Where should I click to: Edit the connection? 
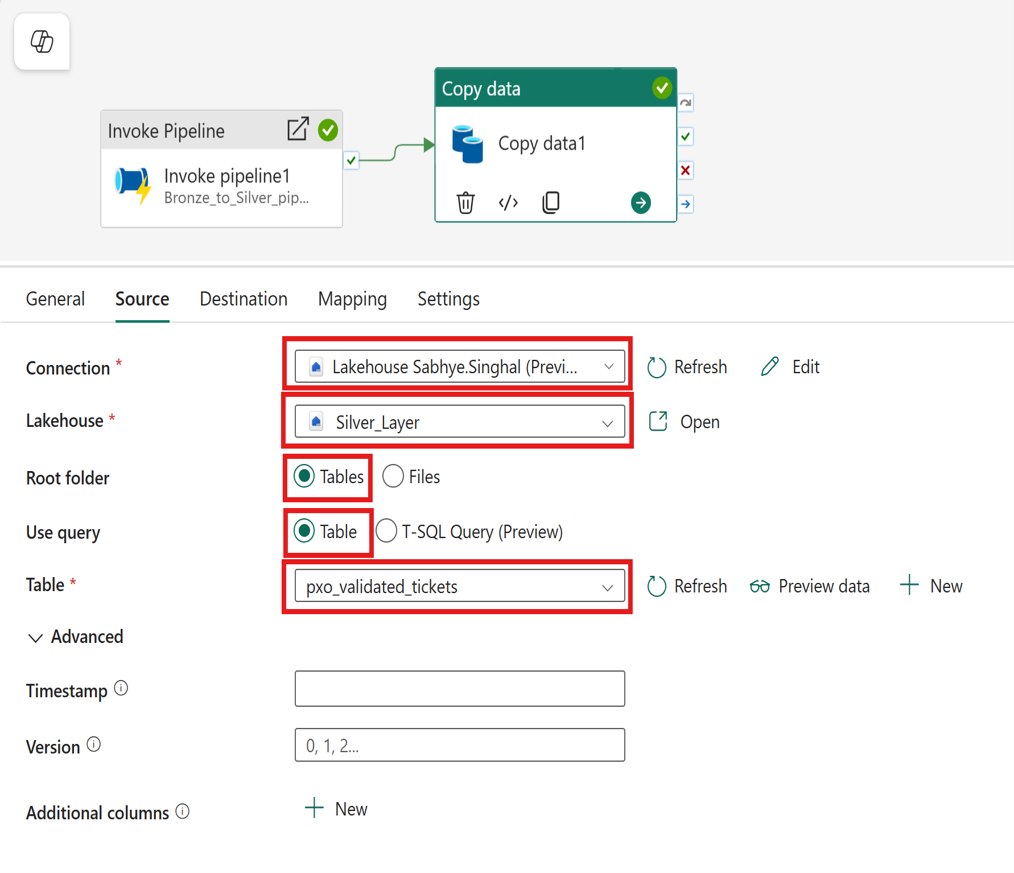tap(790, 367)
